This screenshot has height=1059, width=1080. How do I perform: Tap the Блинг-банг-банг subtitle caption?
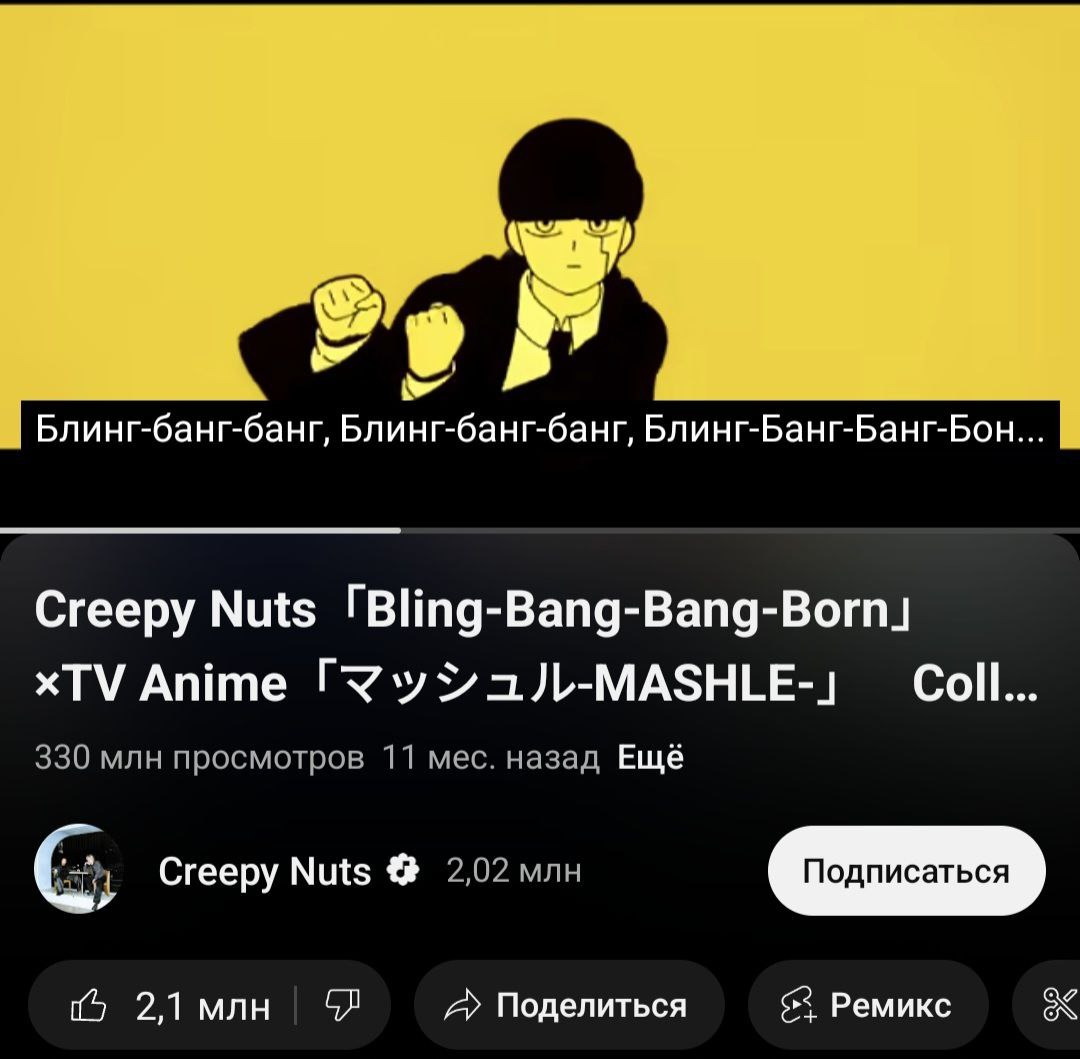pyautogui.click(x=540, y=430)
